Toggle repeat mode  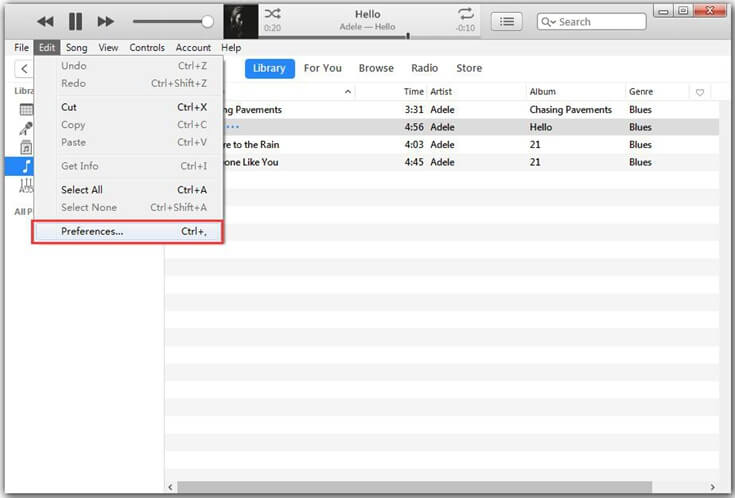point(465,14)
